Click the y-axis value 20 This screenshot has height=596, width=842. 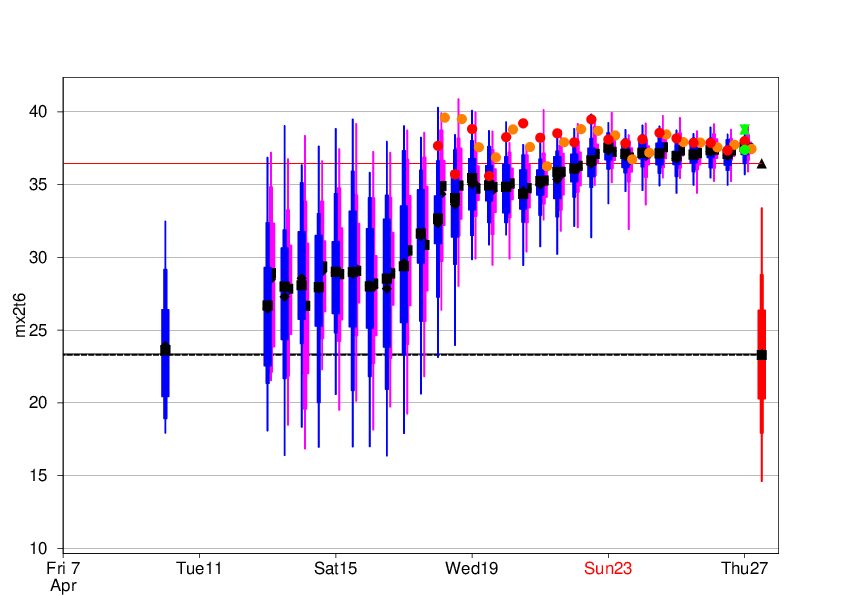(x=38, y=403)
